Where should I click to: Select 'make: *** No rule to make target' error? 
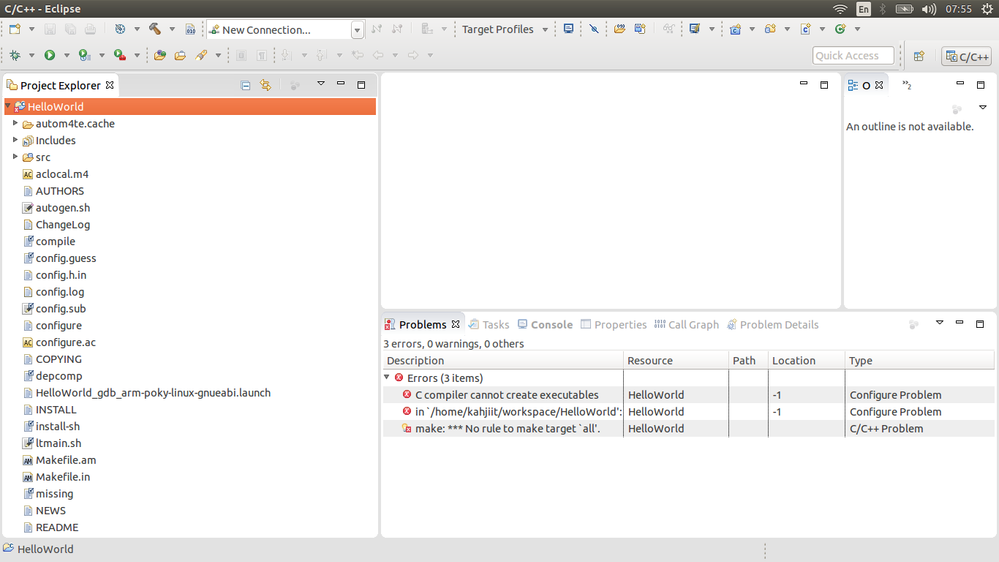507,428
